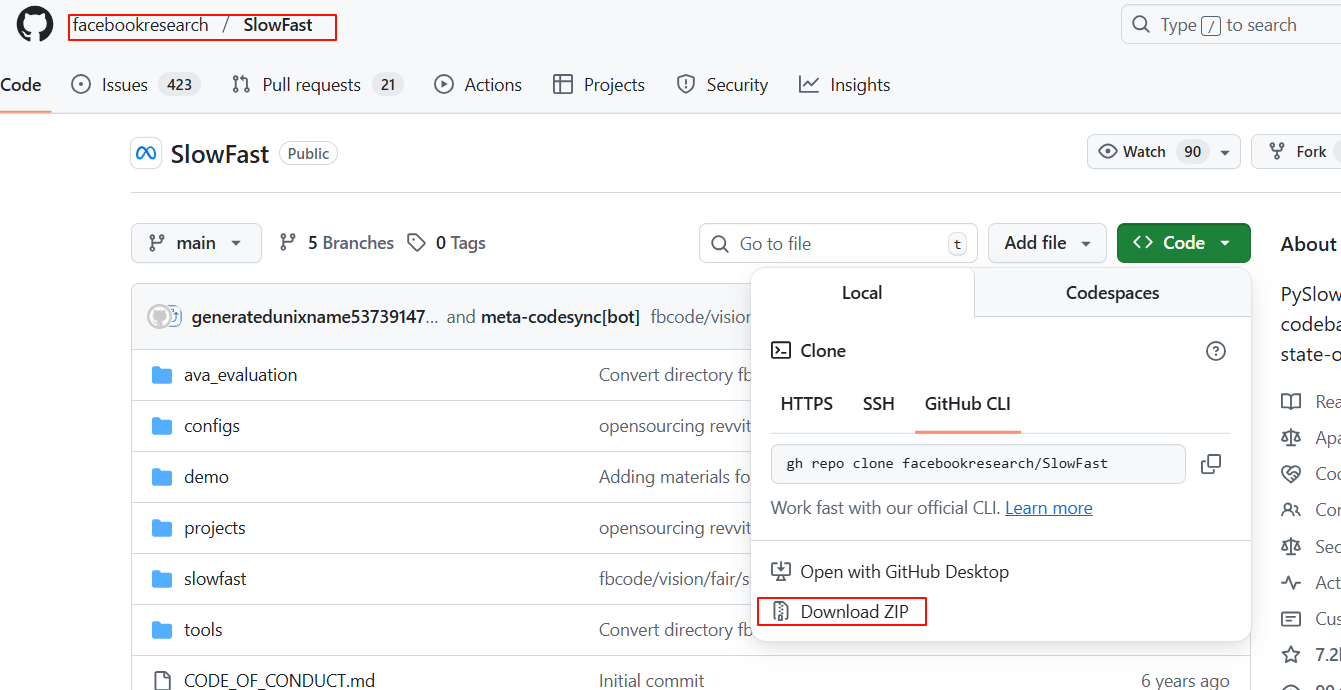Focus the Go to file search field
The image size is (1341, 690).
[838, 243]
